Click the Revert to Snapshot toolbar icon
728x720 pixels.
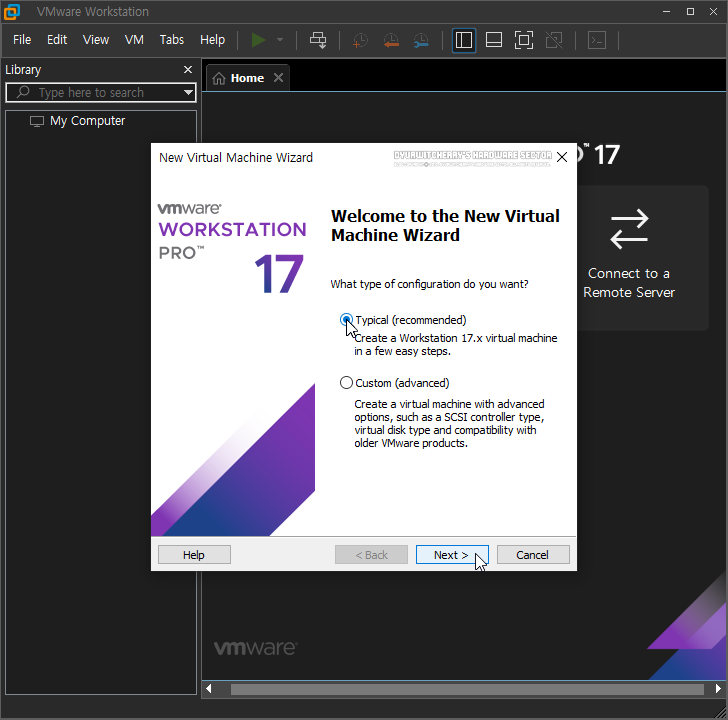click(x=391, y=40)
